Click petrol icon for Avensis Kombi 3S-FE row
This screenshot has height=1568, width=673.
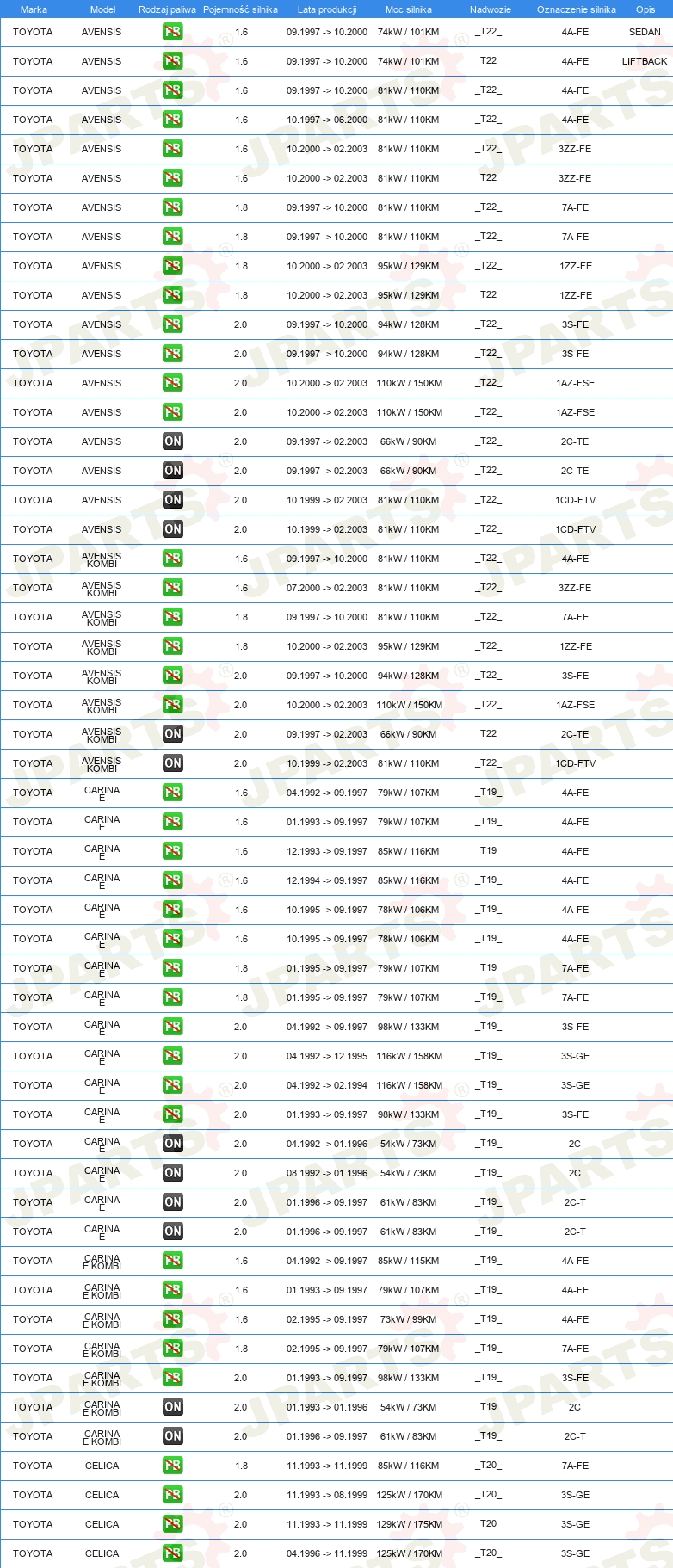173,676
